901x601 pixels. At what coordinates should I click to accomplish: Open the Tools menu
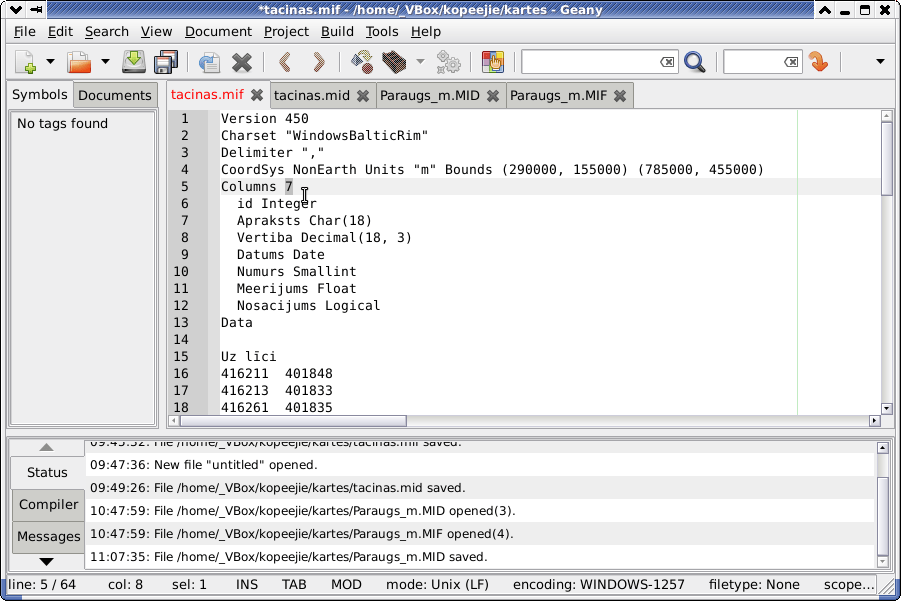coord(382,32)
